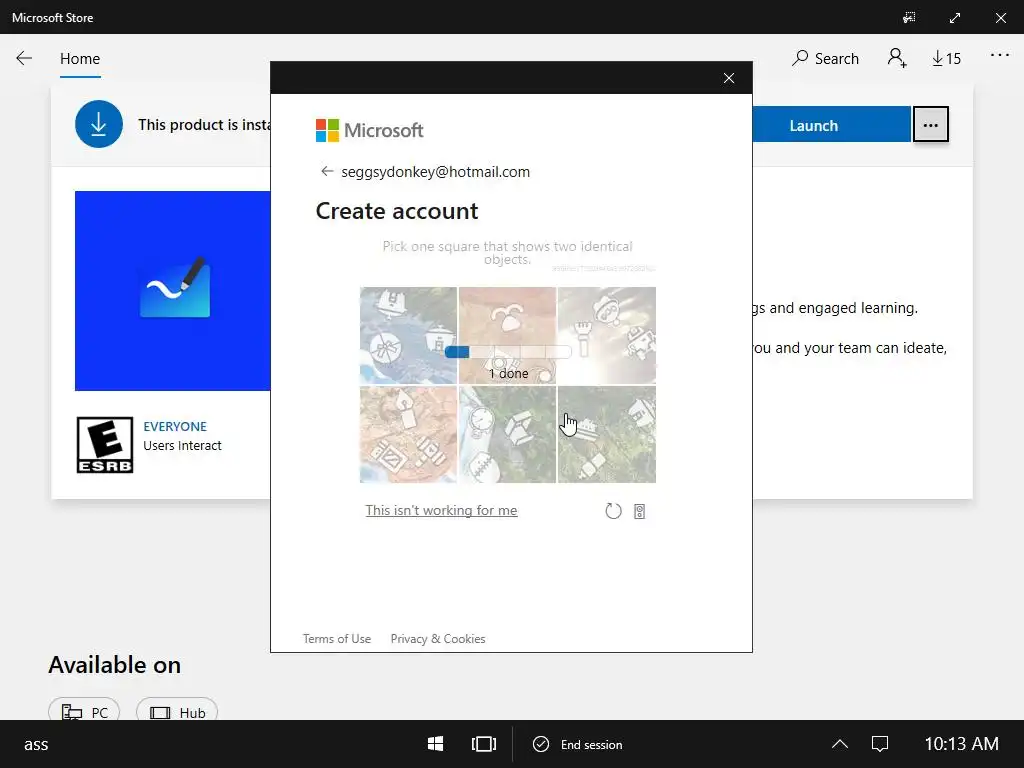
Task: Click the Microsoft logo in dialog
Action: click(370, 130)
